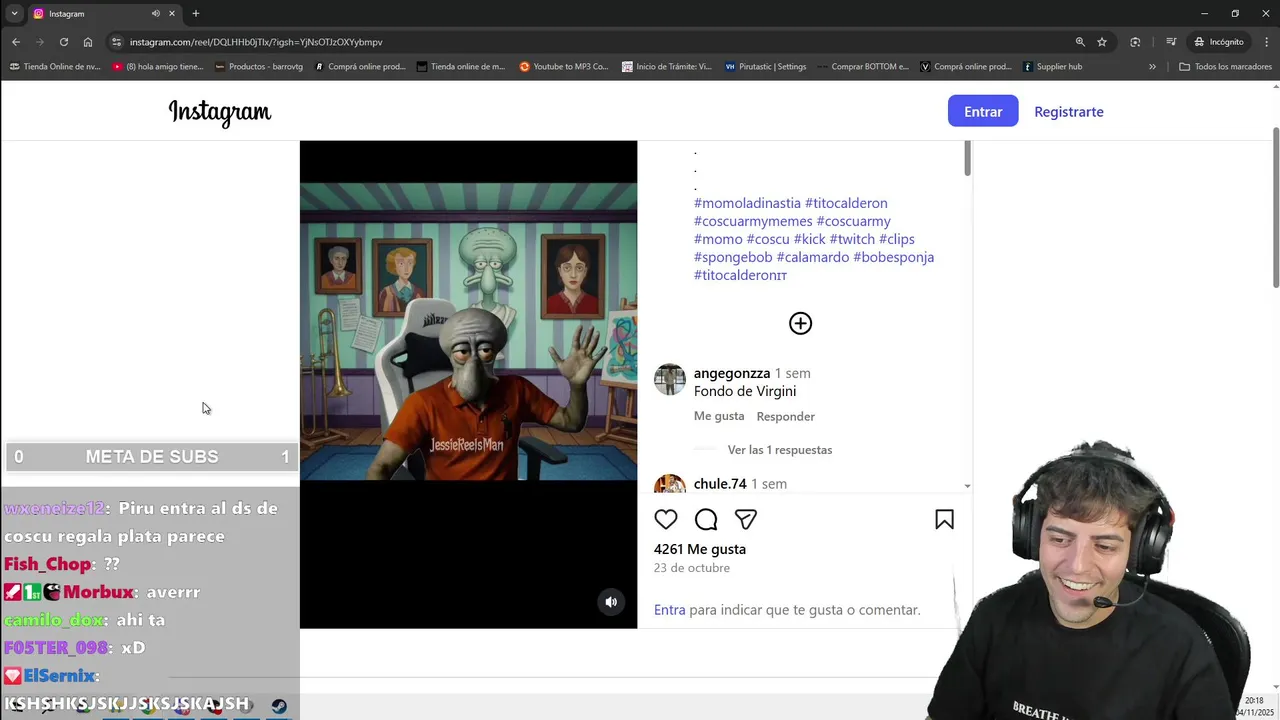Click the address bar URL
This screenshot has width=1280, height=720.
pyautogui.click(x=256, y=42)
